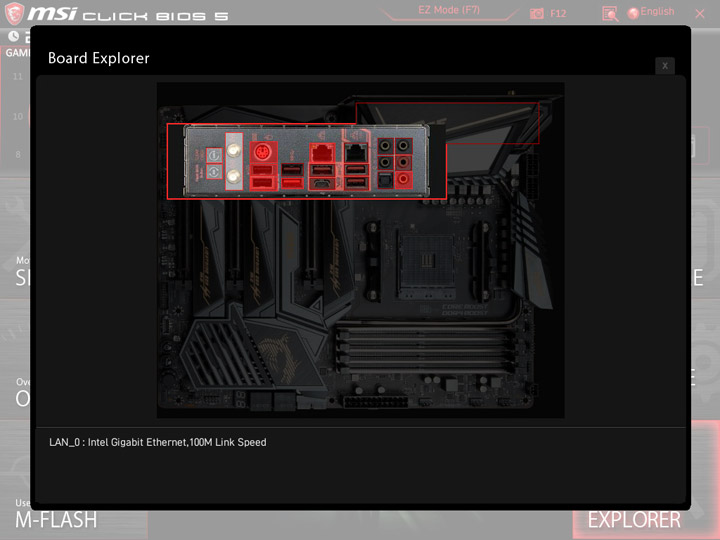Viewport: 720px width, 540px height.
Task: Select the bottom USB port under the black LAN port
Action: point(356,183)
